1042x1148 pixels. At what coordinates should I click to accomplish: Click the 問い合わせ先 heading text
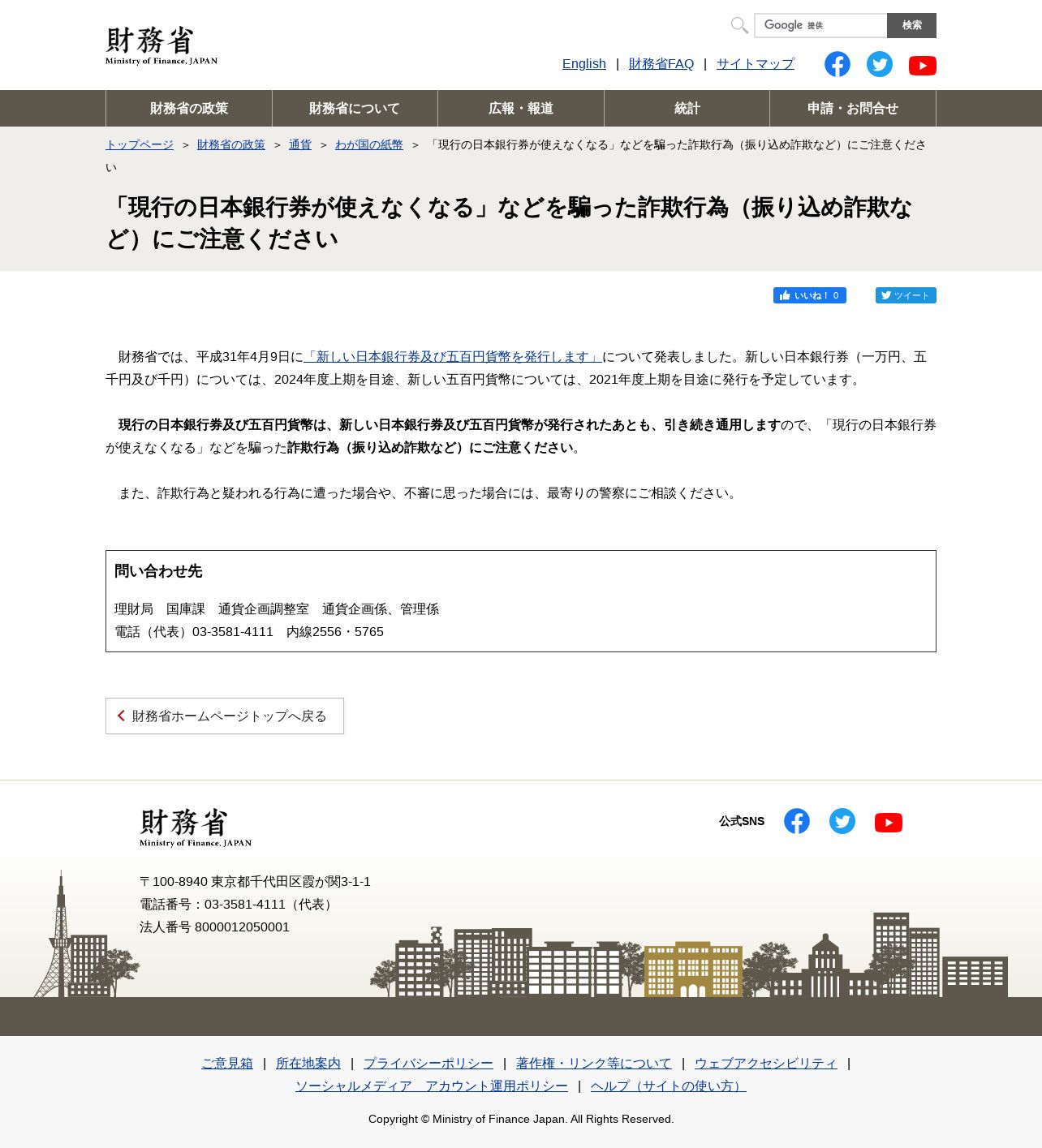(158, 571)
